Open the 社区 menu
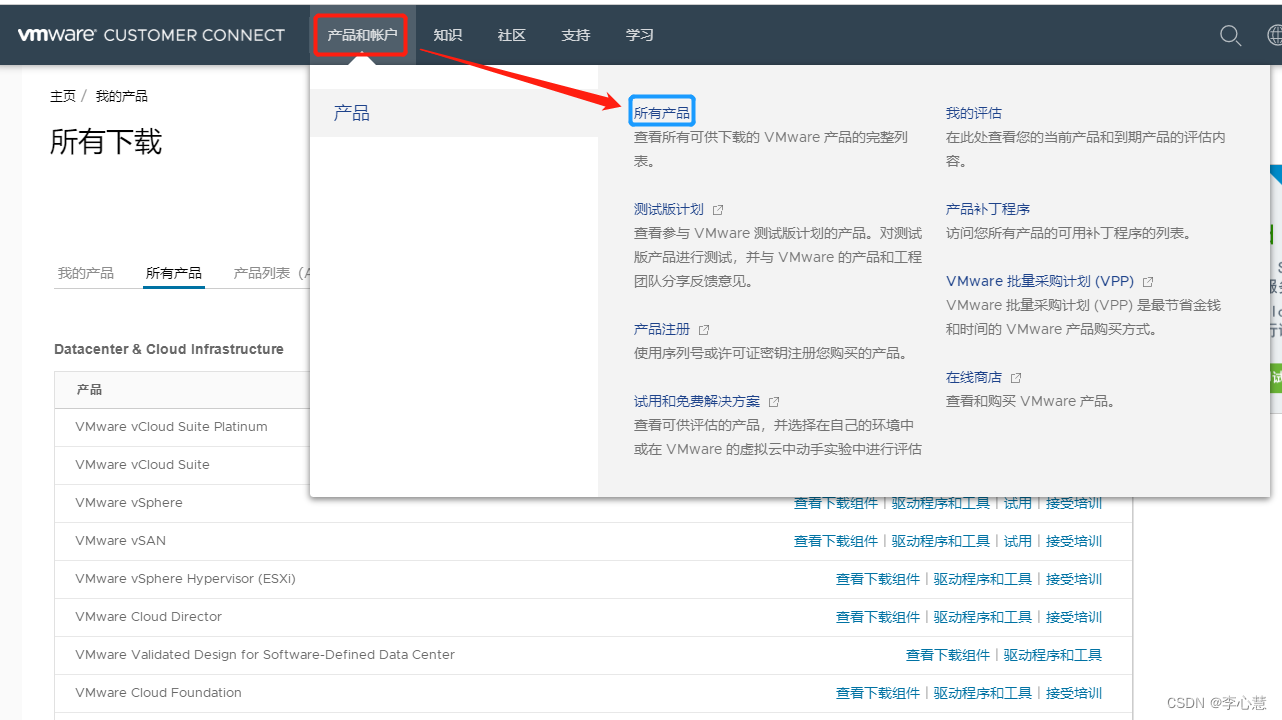 (512, 35)
